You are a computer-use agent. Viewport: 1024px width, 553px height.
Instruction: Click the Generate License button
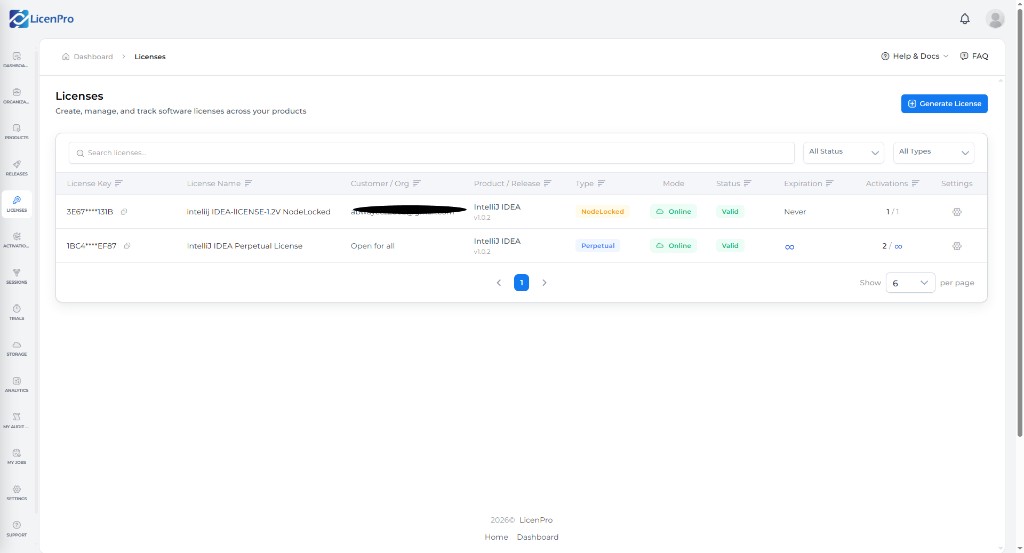[944, 103]
